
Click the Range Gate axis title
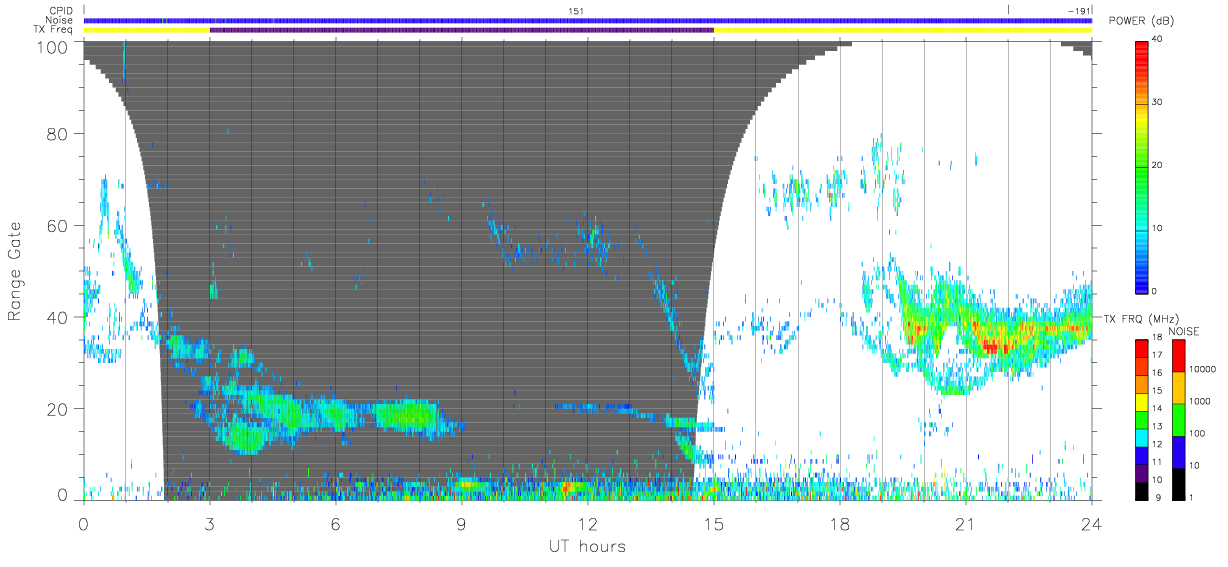pos(16,272)
